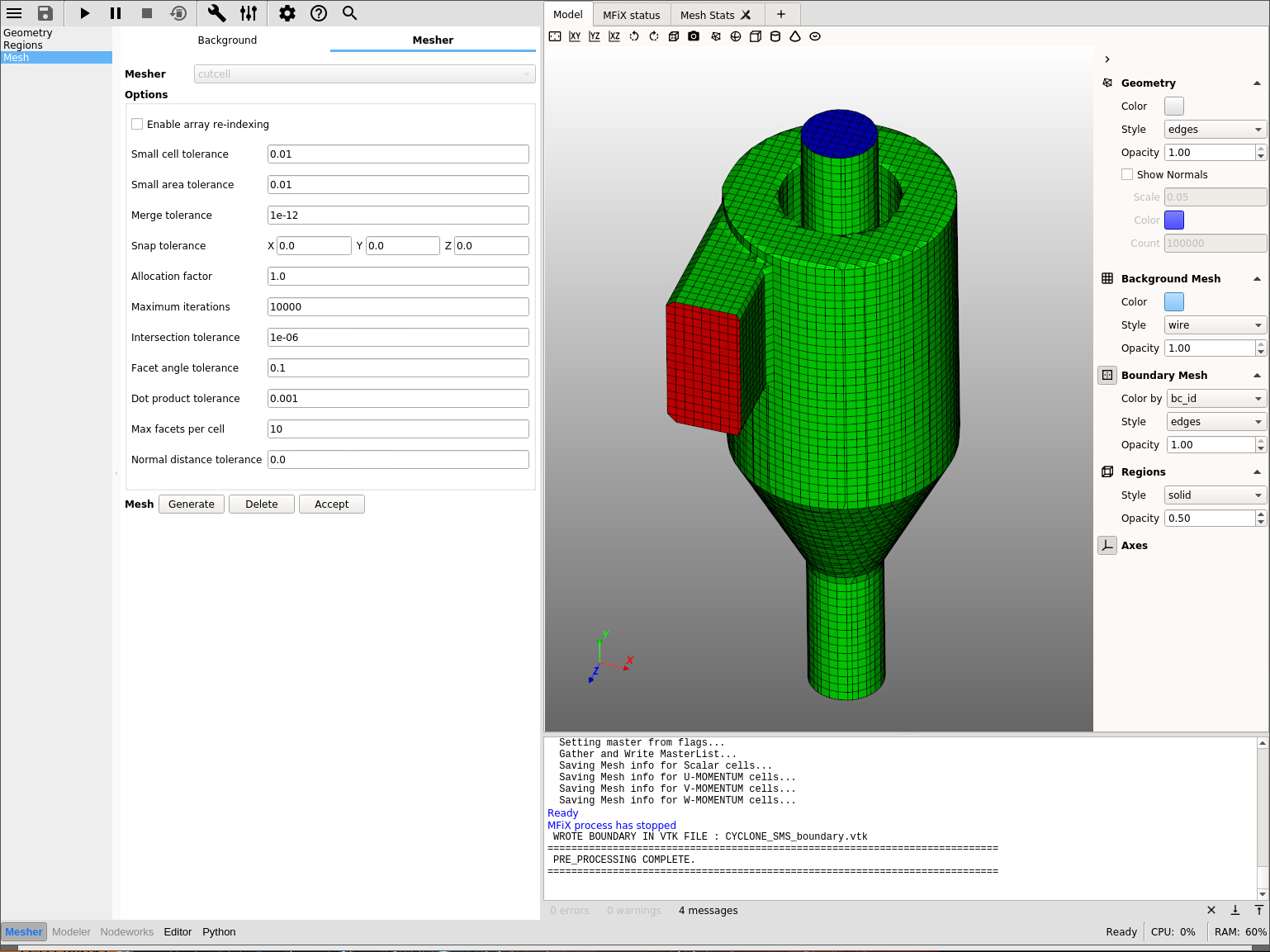Click the cone shape icon
Image resolution: width=1270 pixels, height=952 pixels.
click(x=795, y=36)
